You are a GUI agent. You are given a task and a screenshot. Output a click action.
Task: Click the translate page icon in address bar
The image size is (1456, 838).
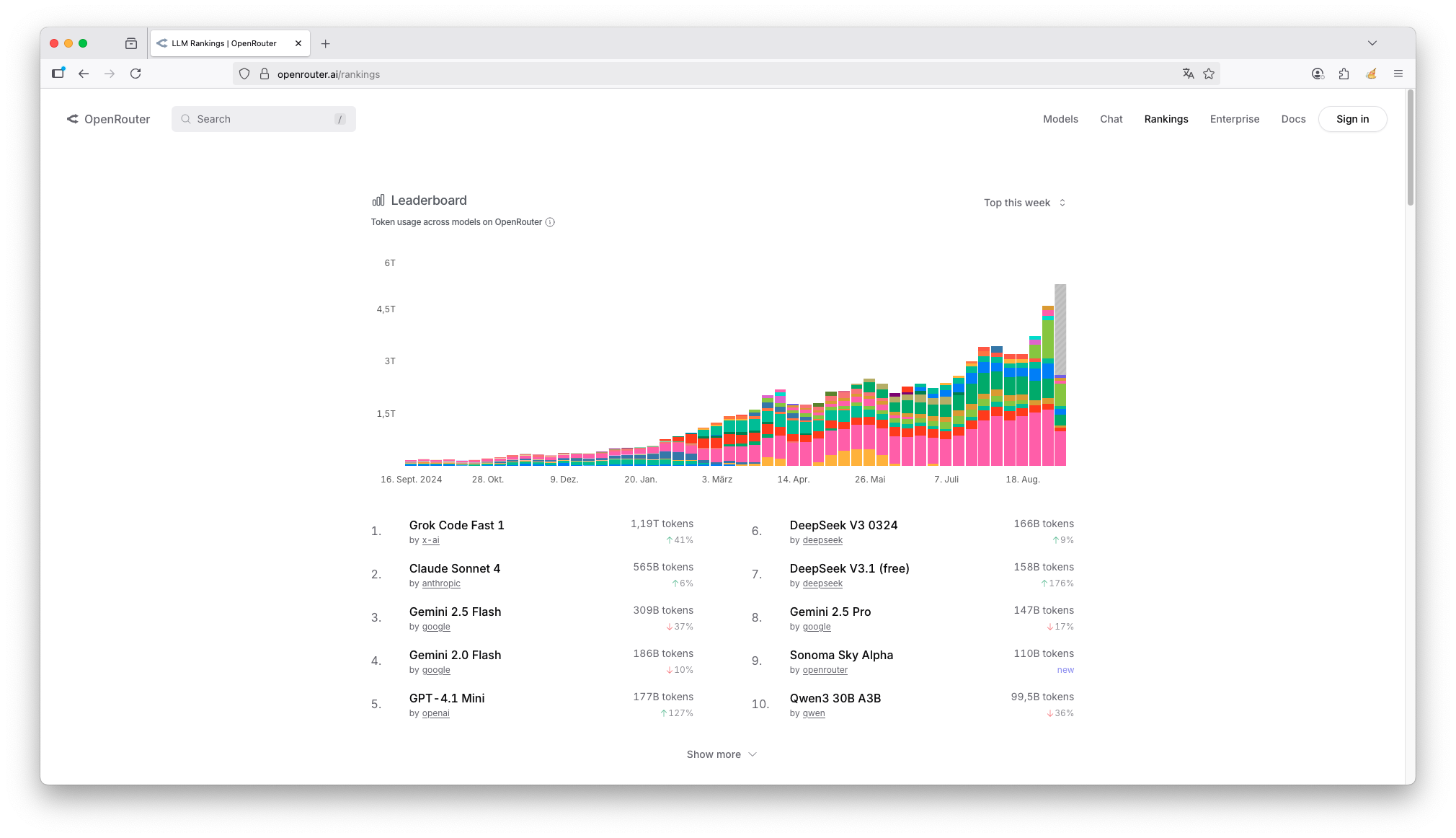(x=1188, y=74)
